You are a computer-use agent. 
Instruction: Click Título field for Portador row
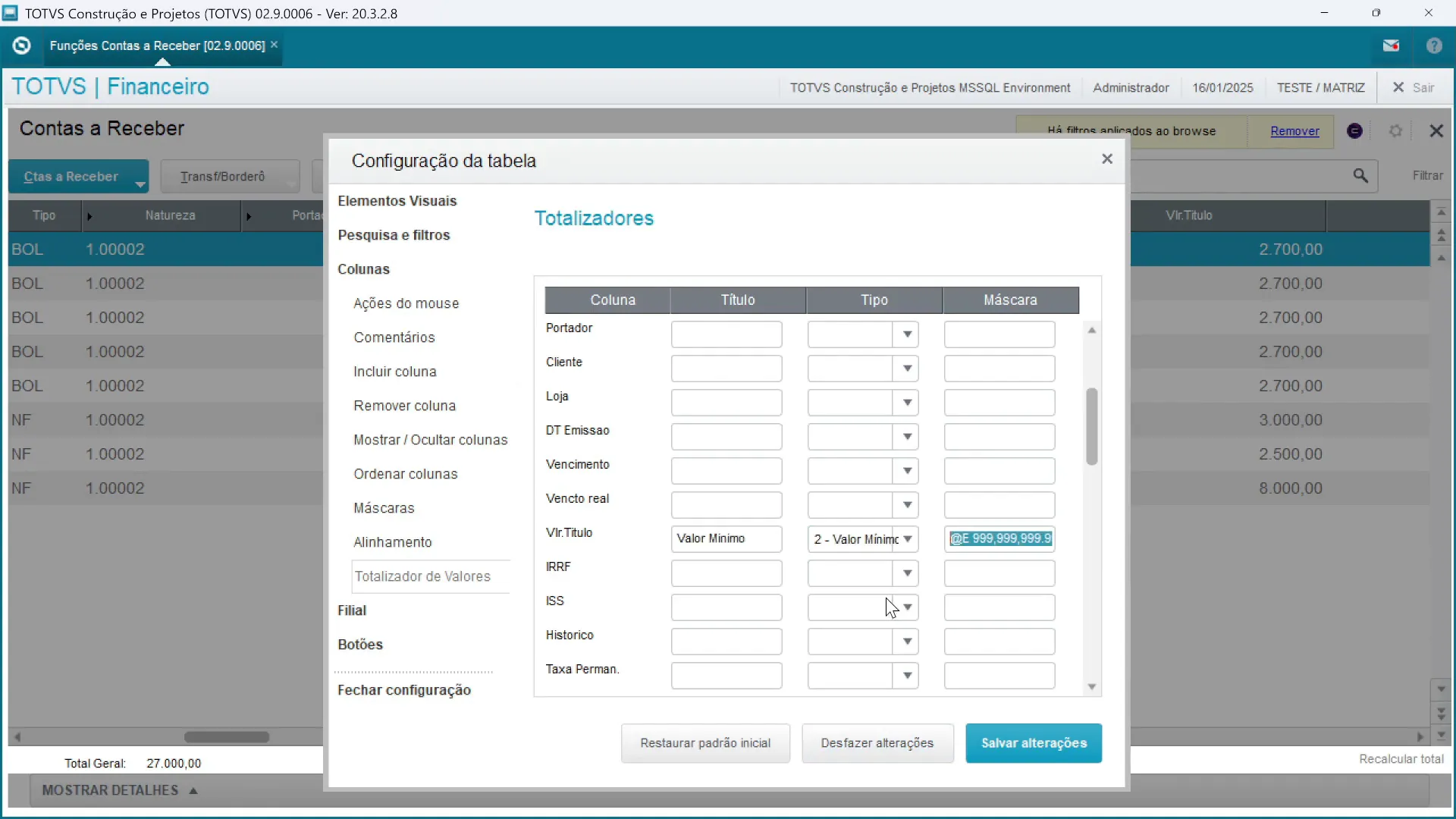tap(726, 334)
